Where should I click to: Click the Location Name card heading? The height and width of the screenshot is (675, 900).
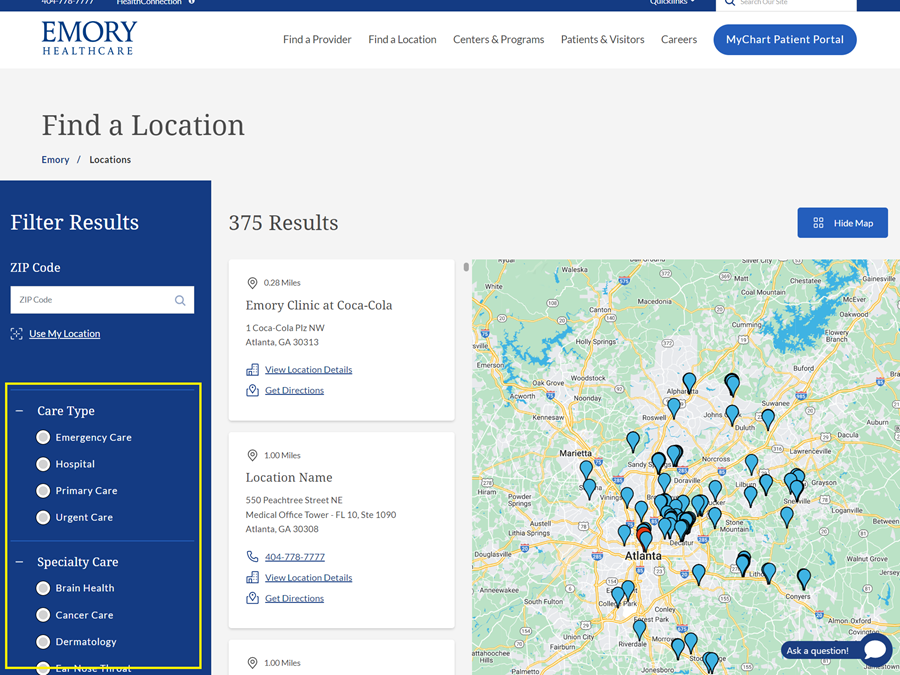289,478
